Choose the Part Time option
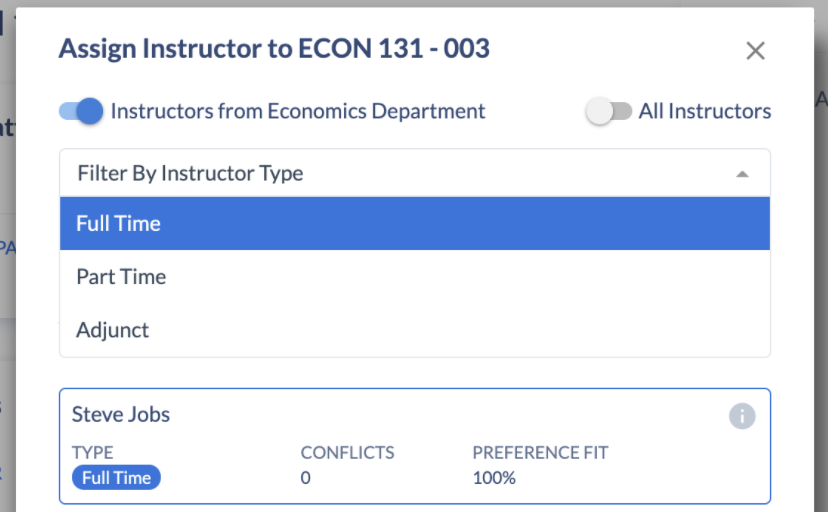Image resolution: width=828 pixels, height=518 pixels. [x=121, y=277]
